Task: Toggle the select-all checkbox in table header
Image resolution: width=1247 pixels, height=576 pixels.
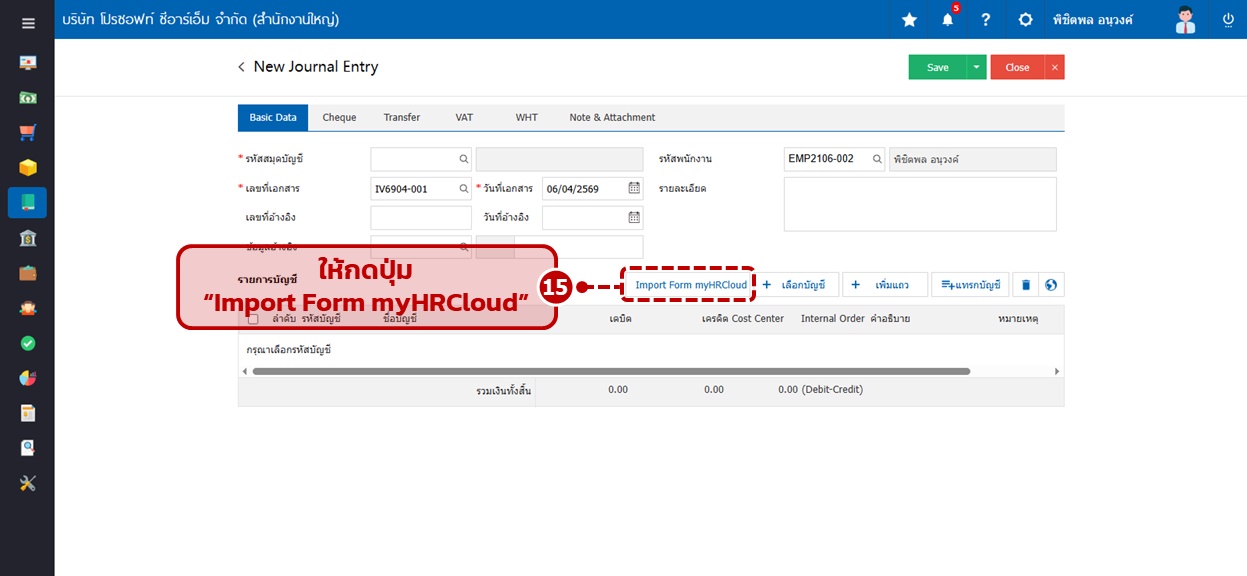Action: point(253,319)
